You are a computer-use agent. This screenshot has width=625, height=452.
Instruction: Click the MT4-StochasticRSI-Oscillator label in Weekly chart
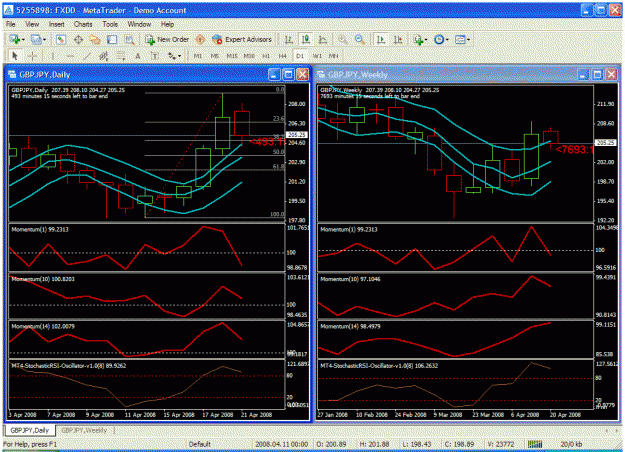[379, 366]
